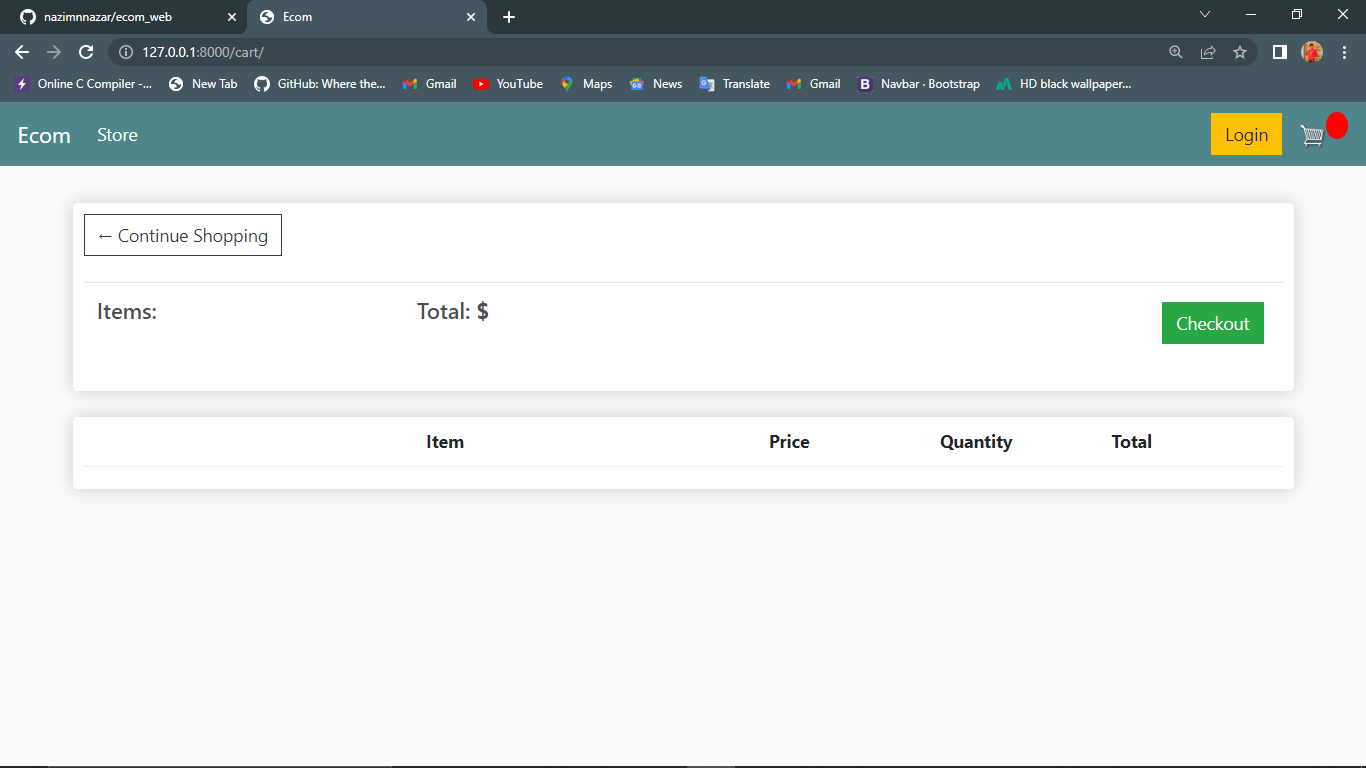The width and height of the screenshot is (1366, 768).
Task: Open the HD black wallpaper bookmark
Action: (1064, 84)
